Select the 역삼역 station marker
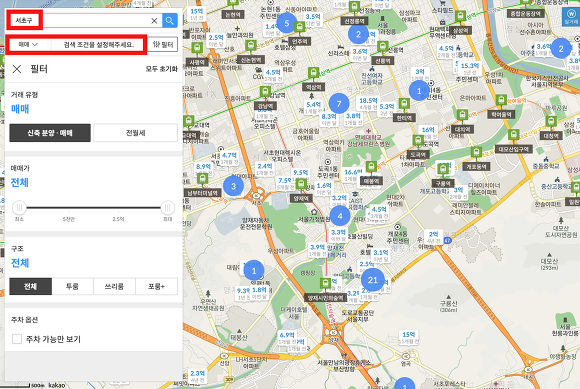 pos(313,80)
